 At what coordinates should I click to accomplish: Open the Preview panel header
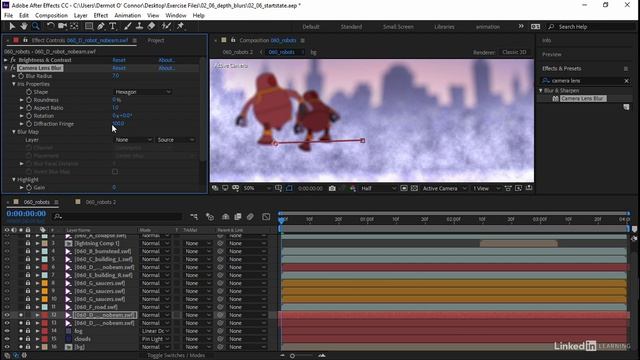pos(552,54)
